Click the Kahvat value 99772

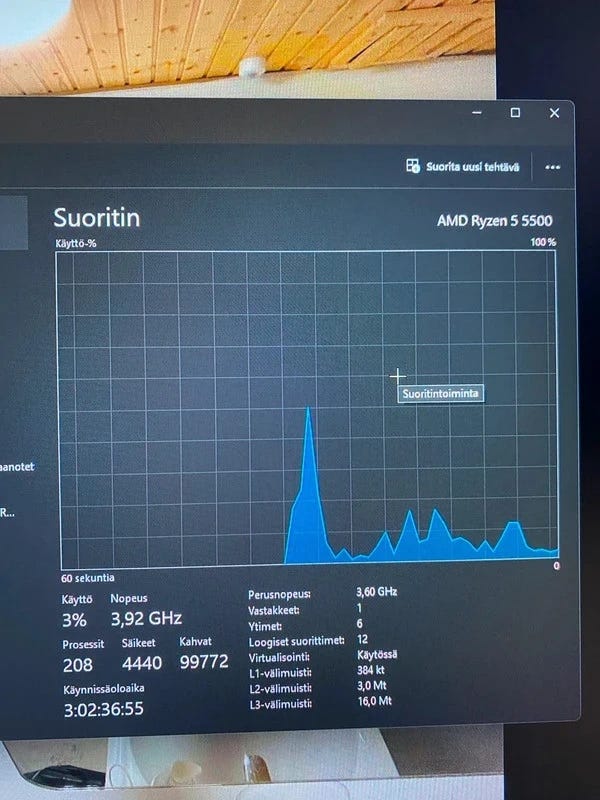(204, 662)
